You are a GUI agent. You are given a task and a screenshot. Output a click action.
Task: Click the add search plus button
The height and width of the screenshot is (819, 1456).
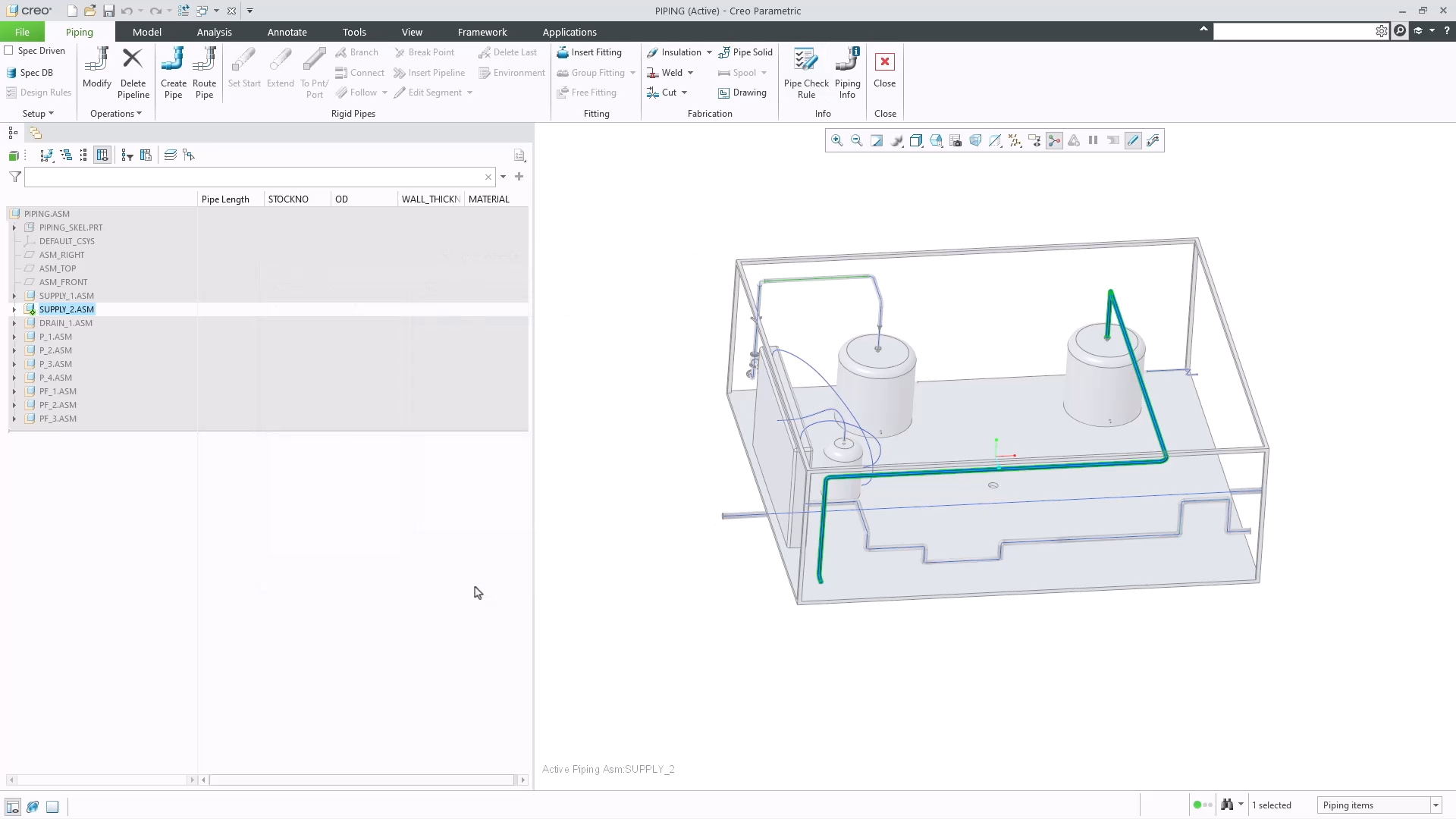click(519, 177)
